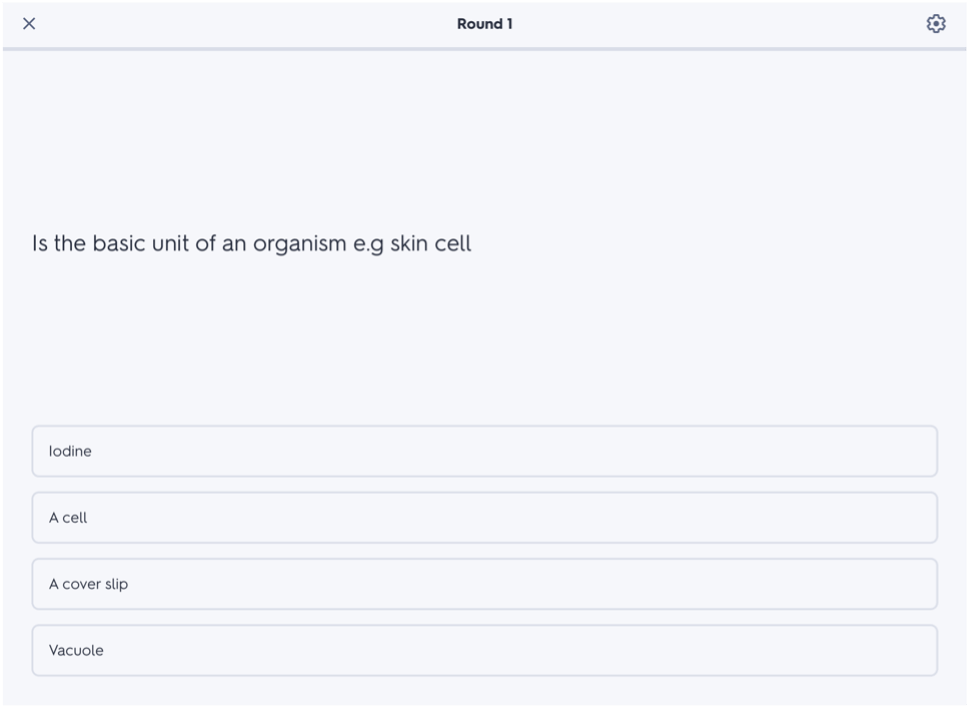
Task: Click the round progress bar under the header
Action: [484, 49]
